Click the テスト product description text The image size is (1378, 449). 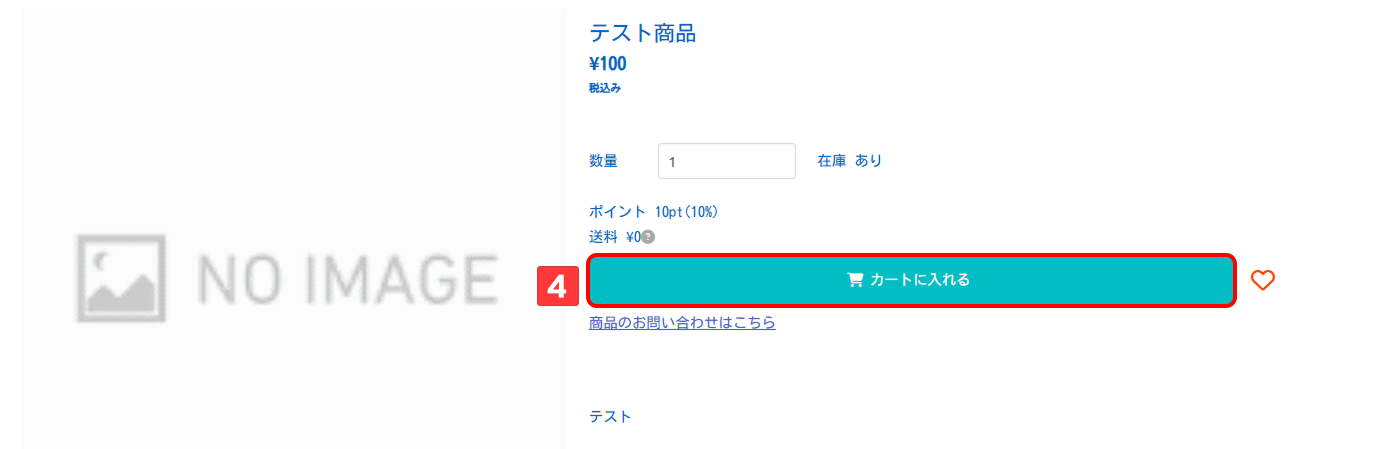[610, 416]
